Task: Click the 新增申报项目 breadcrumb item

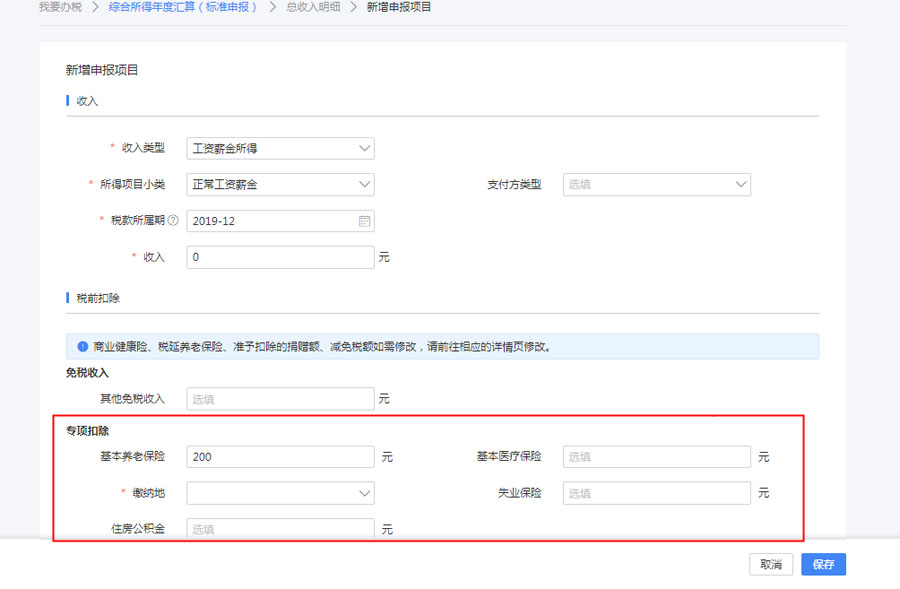Action: [x=399, y=7]
